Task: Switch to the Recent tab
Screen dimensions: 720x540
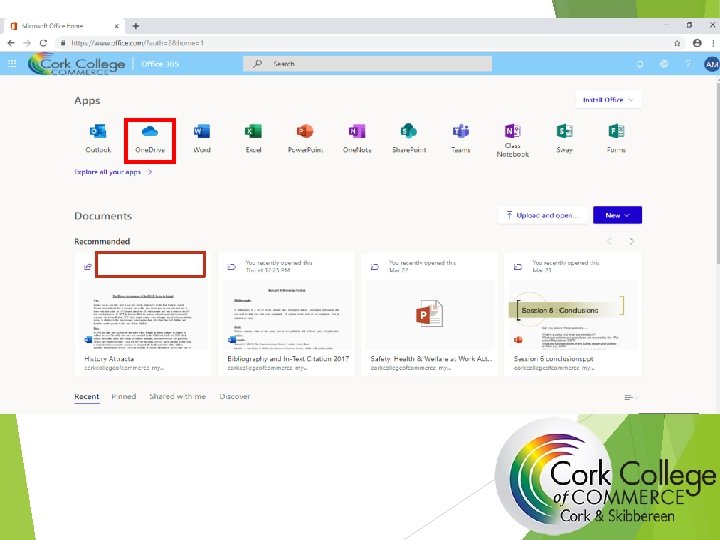Action: pos(87,396)
